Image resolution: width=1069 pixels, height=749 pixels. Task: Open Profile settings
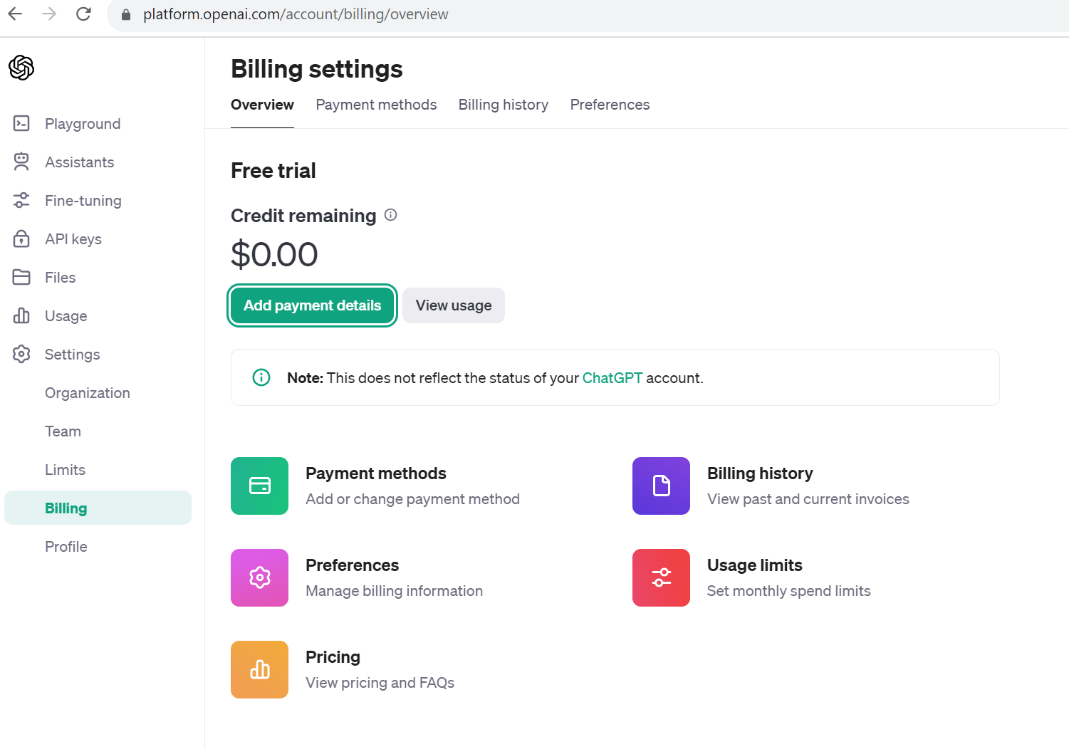click(66, 547)
